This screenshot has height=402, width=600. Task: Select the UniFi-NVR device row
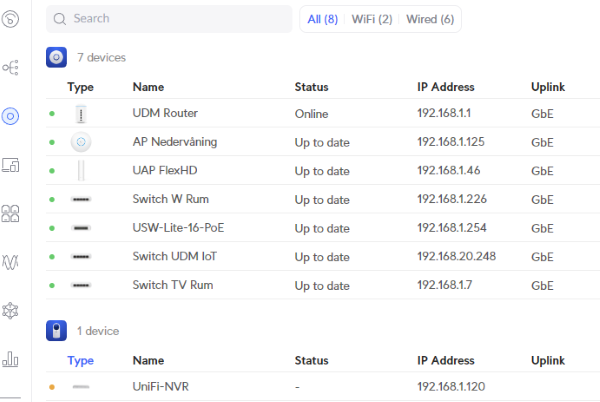tap(323, 387)
